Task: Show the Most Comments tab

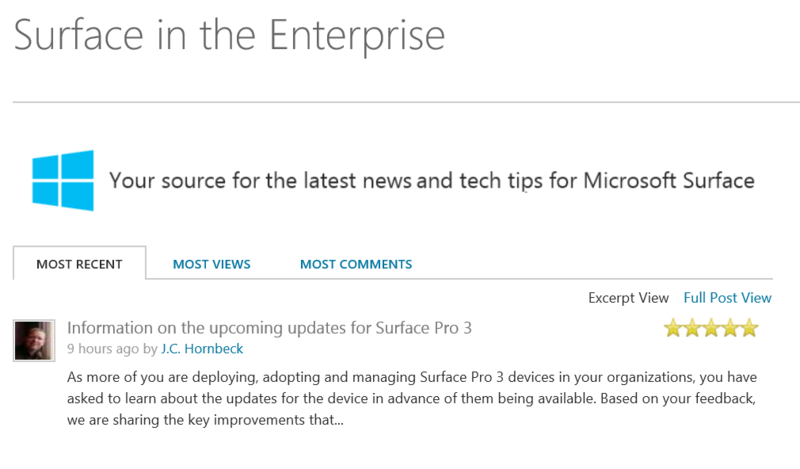Action: 356,264
